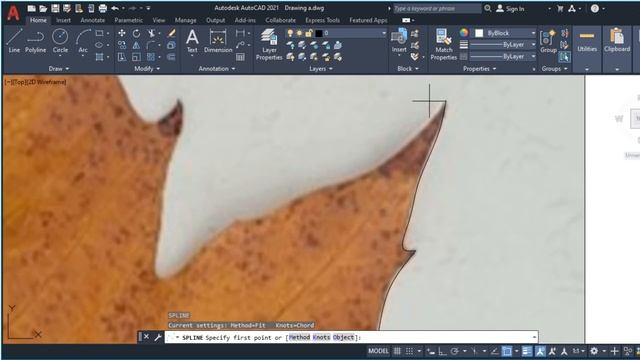This screenshot has width=640, height=360.
Task: Click the customization wrench icon in command line
Action: pos(158,337)
